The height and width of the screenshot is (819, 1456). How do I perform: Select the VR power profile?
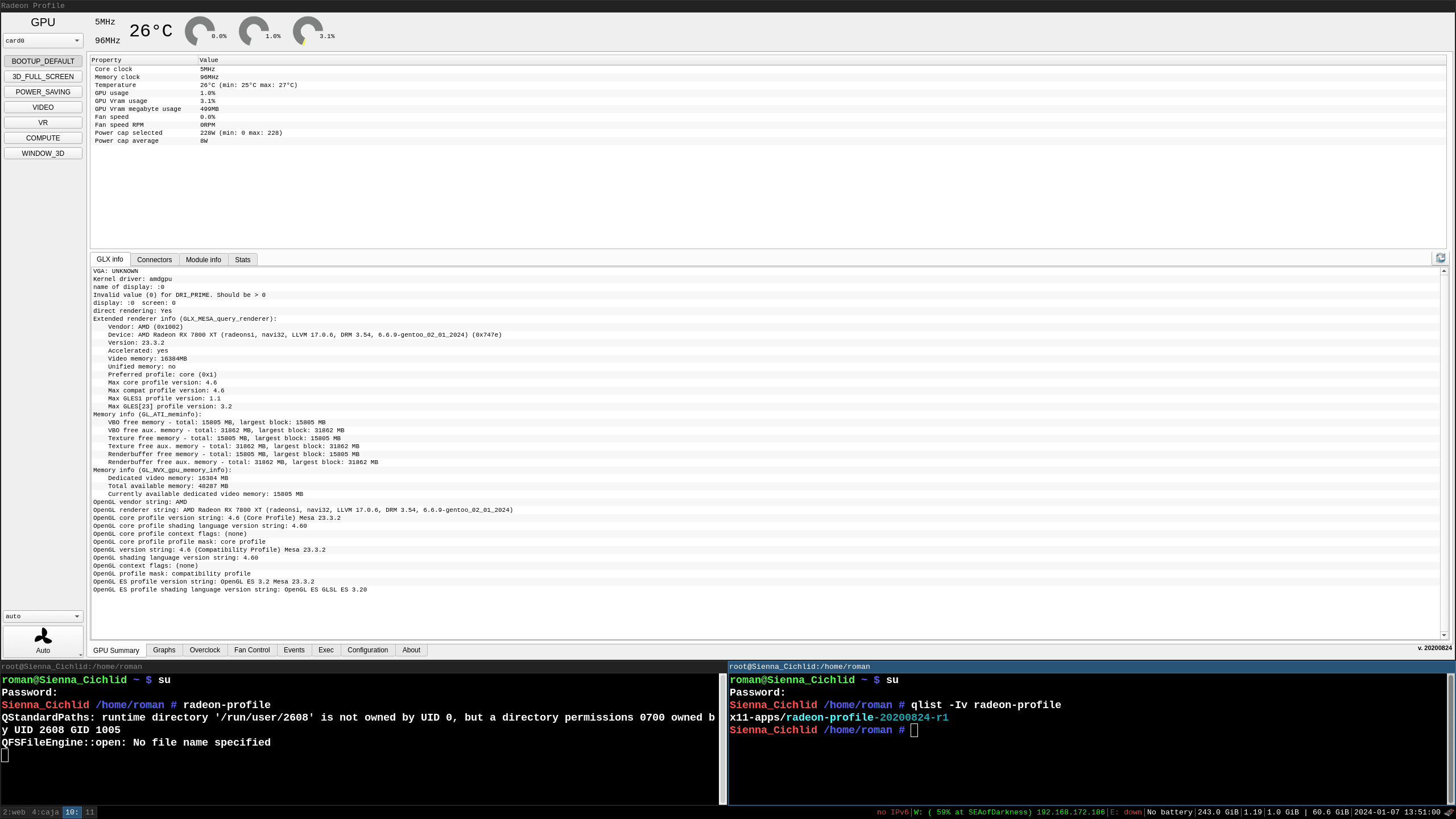coord(43,122)
